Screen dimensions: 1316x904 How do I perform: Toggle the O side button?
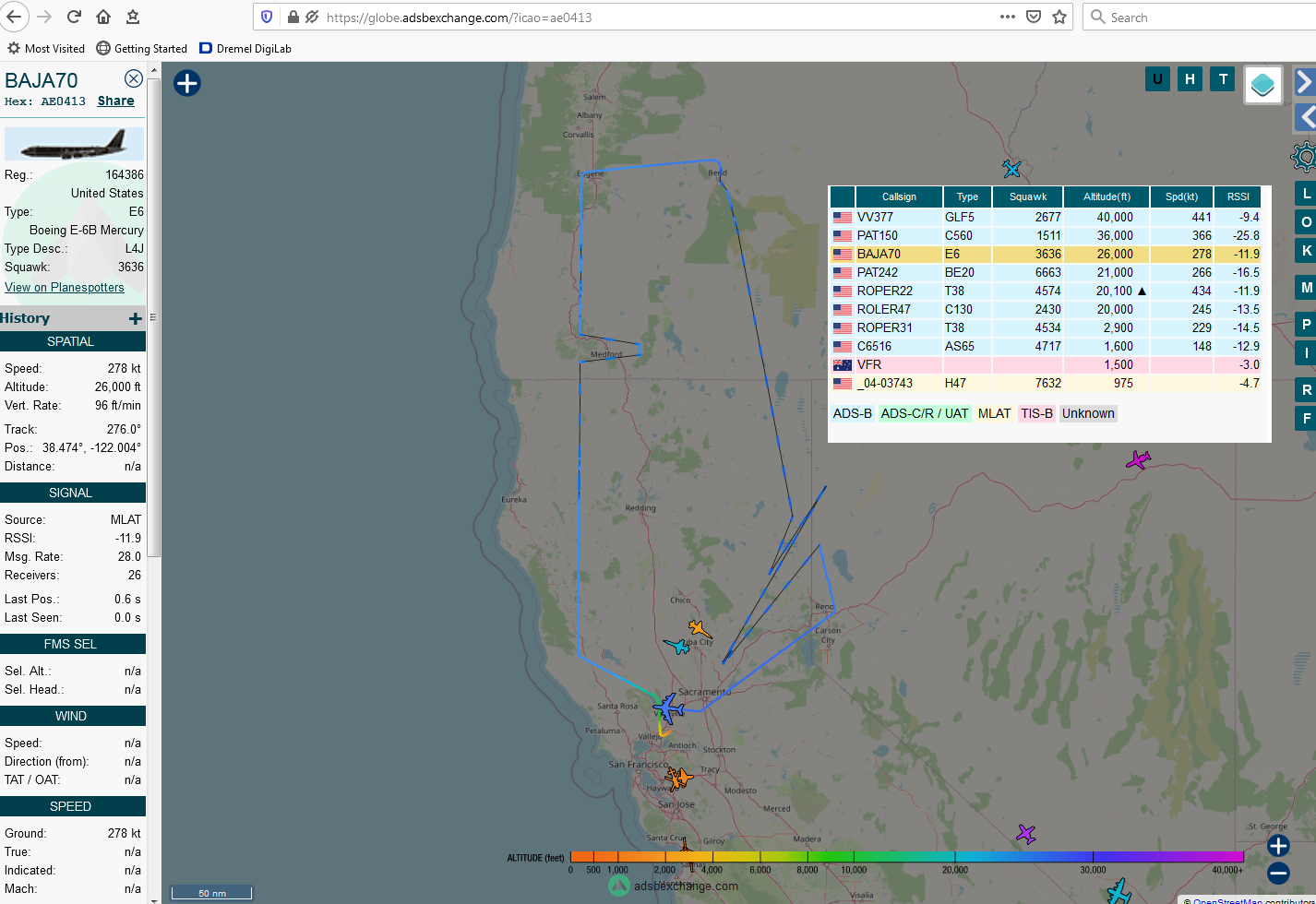pos(1306,222)
